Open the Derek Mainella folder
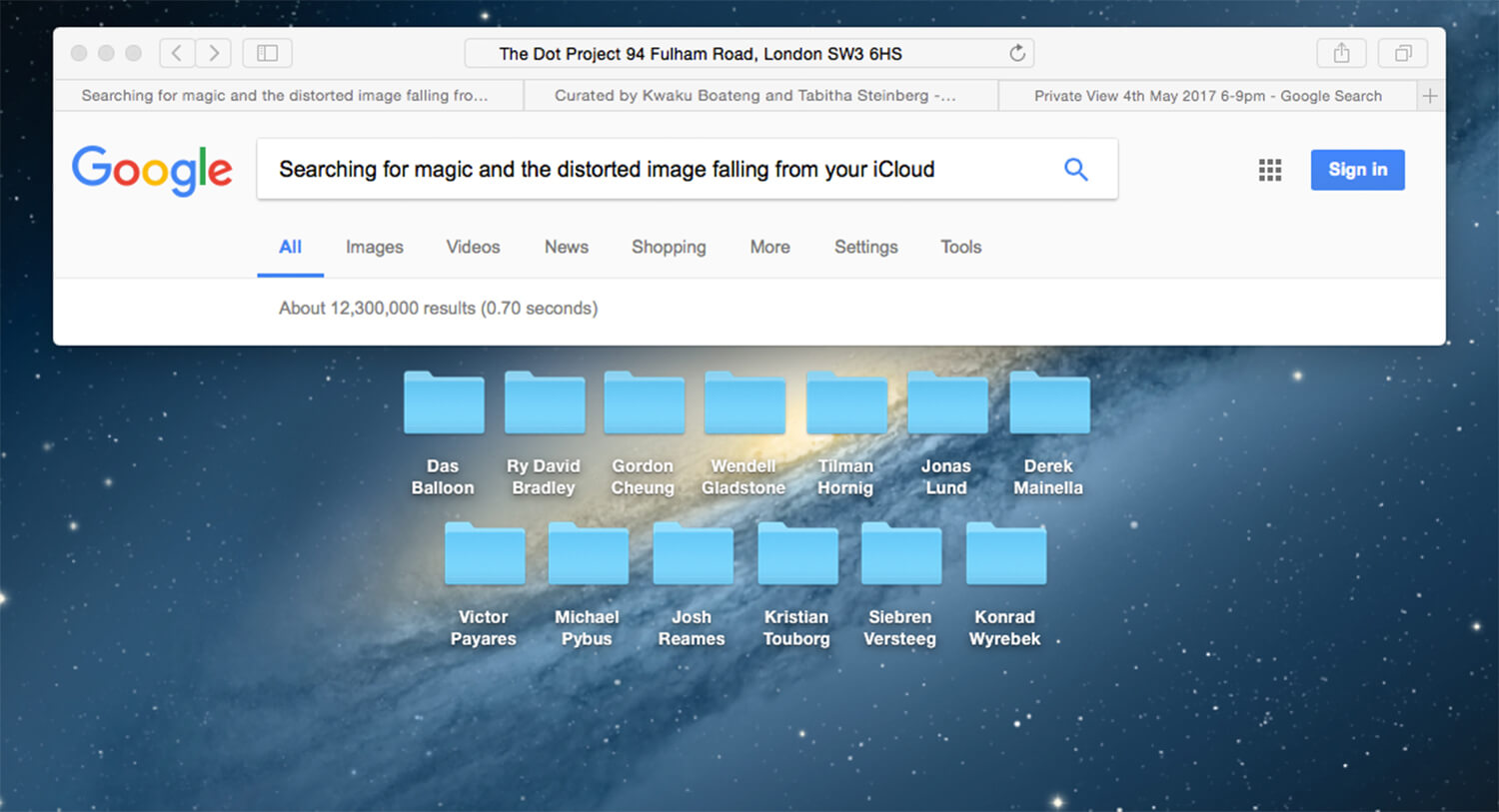1499x812 pixels. [x=1048, y=404]
